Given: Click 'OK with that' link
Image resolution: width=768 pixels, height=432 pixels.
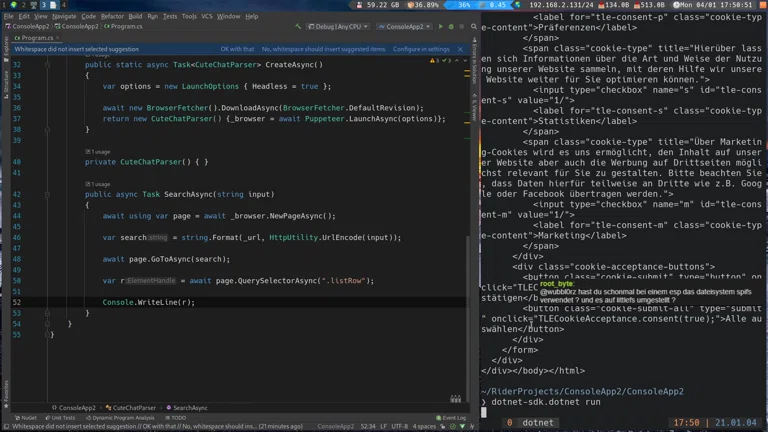Looking at the screenshot, I should point(237,49).
